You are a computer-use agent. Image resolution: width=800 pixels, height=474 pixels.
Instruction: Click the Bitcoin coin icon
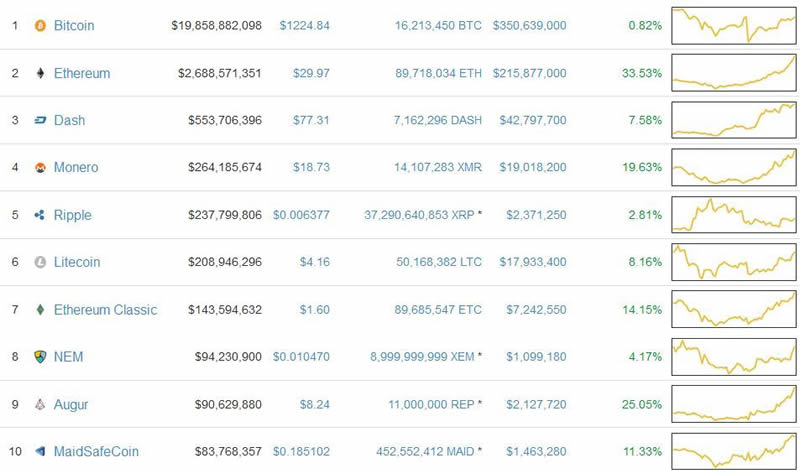(40, 25)
